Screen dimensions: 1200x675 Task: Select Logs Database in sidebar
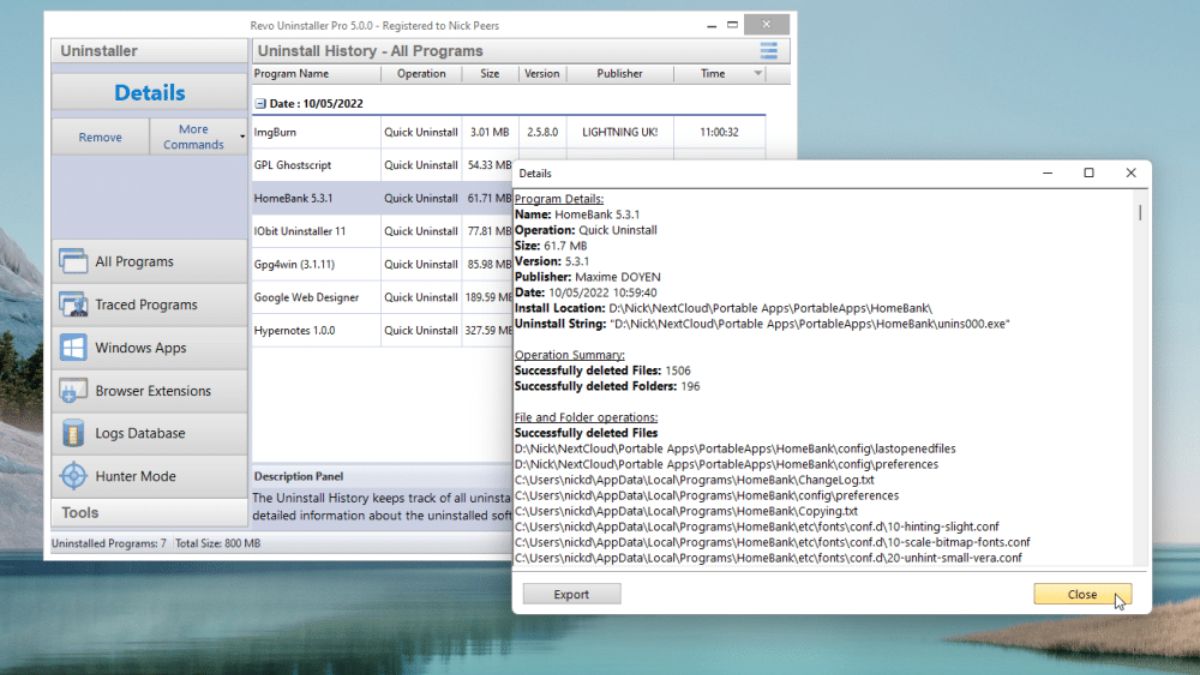[149, 434]
